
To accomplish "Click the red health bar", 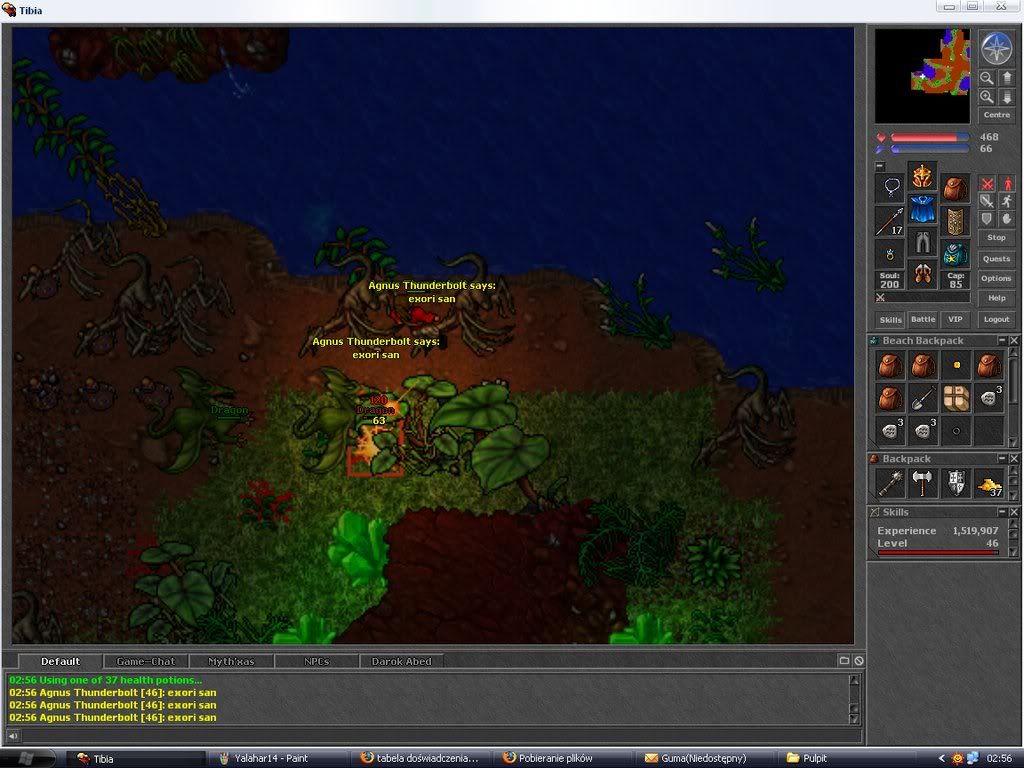I will (930, 137).
